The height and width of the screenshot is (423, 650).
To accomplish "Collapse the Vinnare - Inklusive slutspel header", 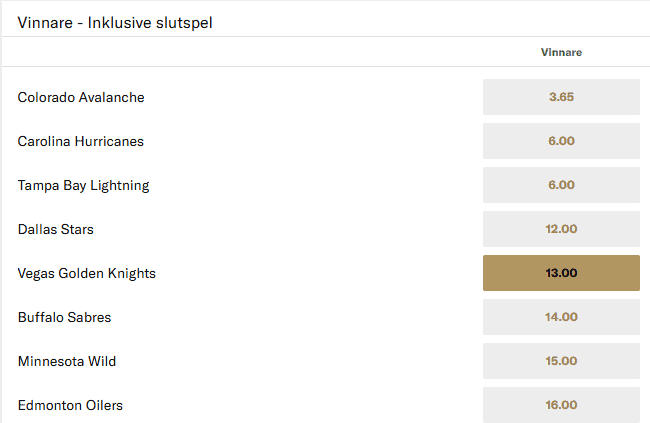I will click(115, 21).
